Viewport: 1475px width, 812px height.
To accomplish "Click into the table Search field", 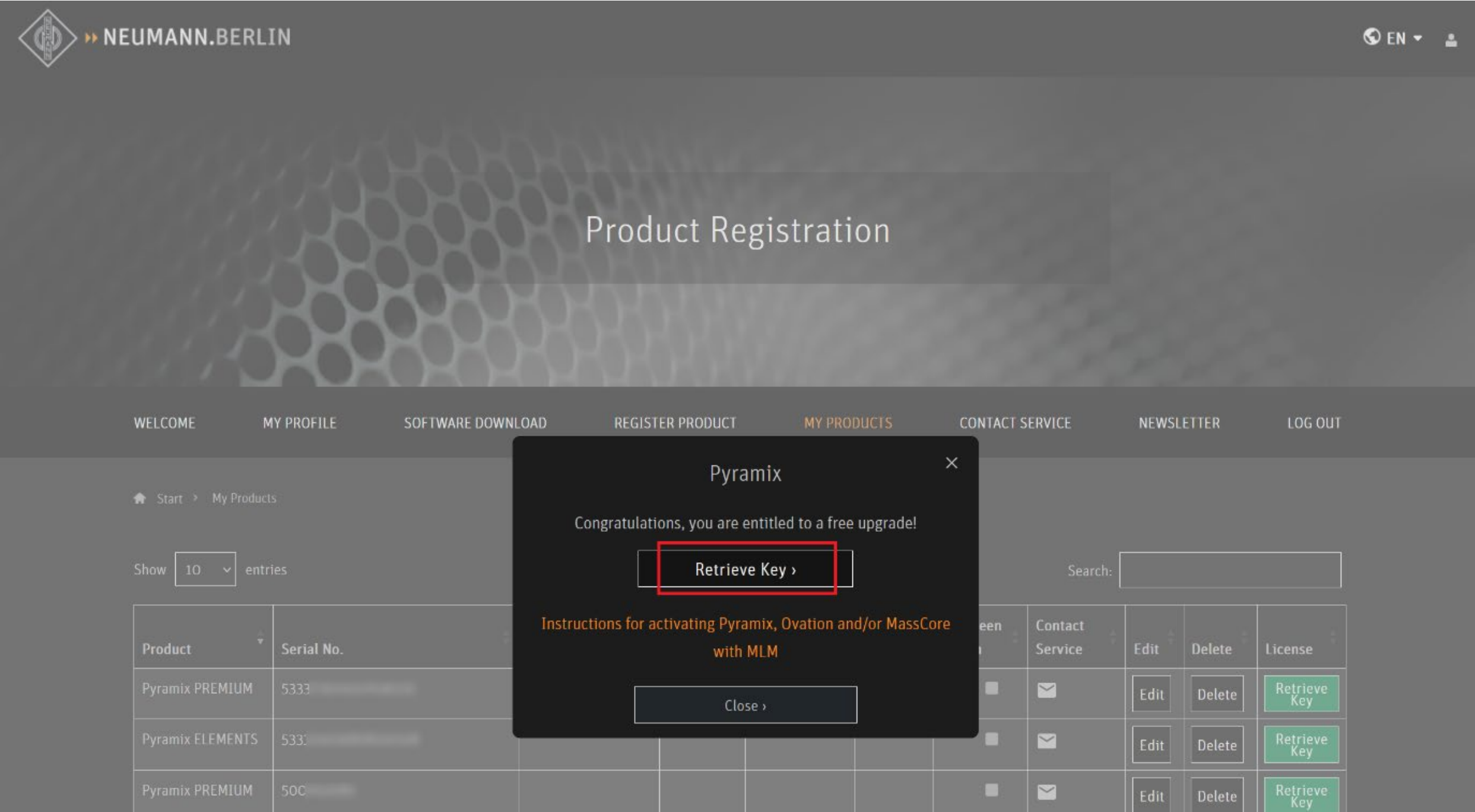I will (1229, 570).
